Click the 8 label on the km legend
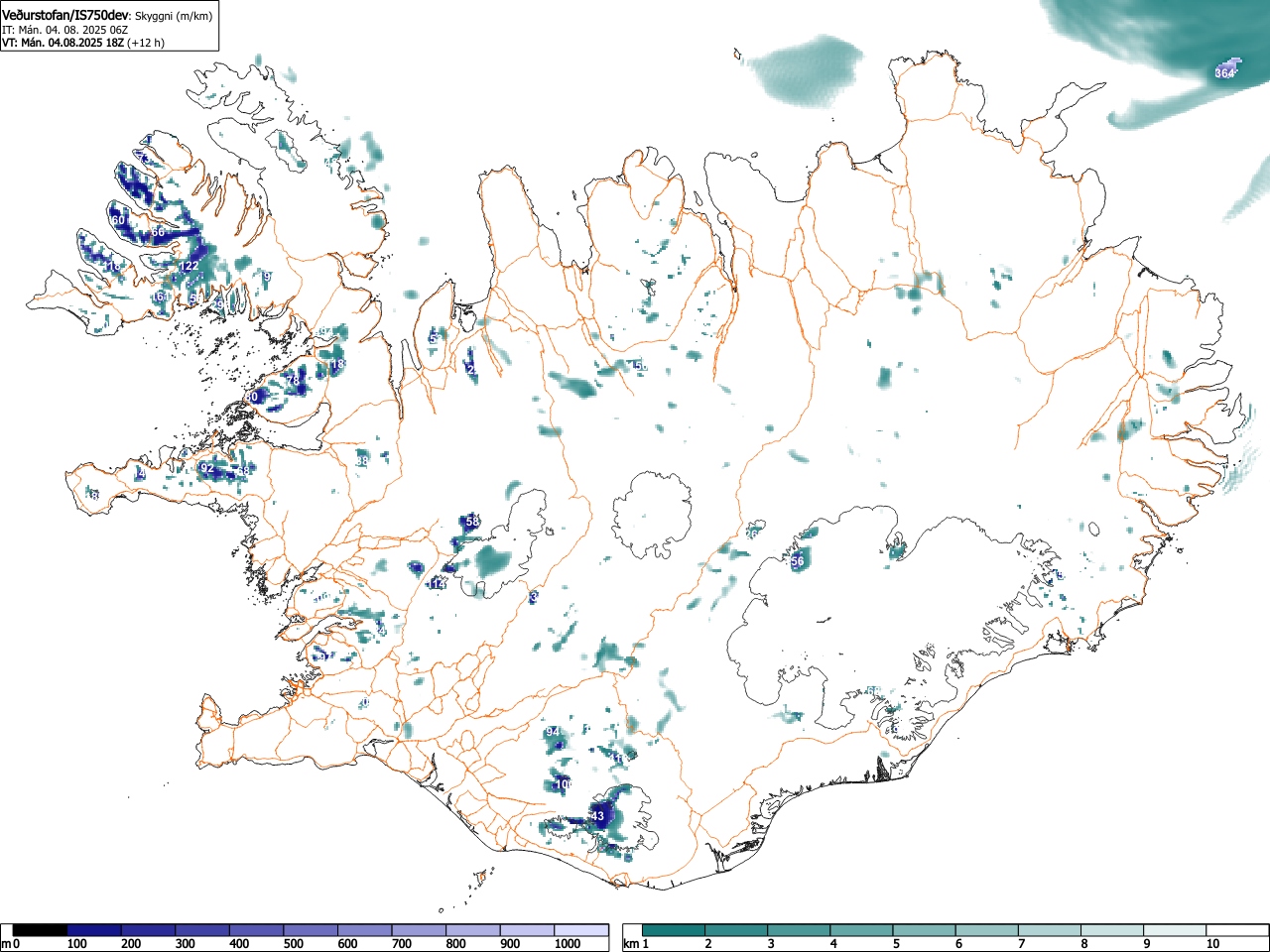 tap(1084, 944)
